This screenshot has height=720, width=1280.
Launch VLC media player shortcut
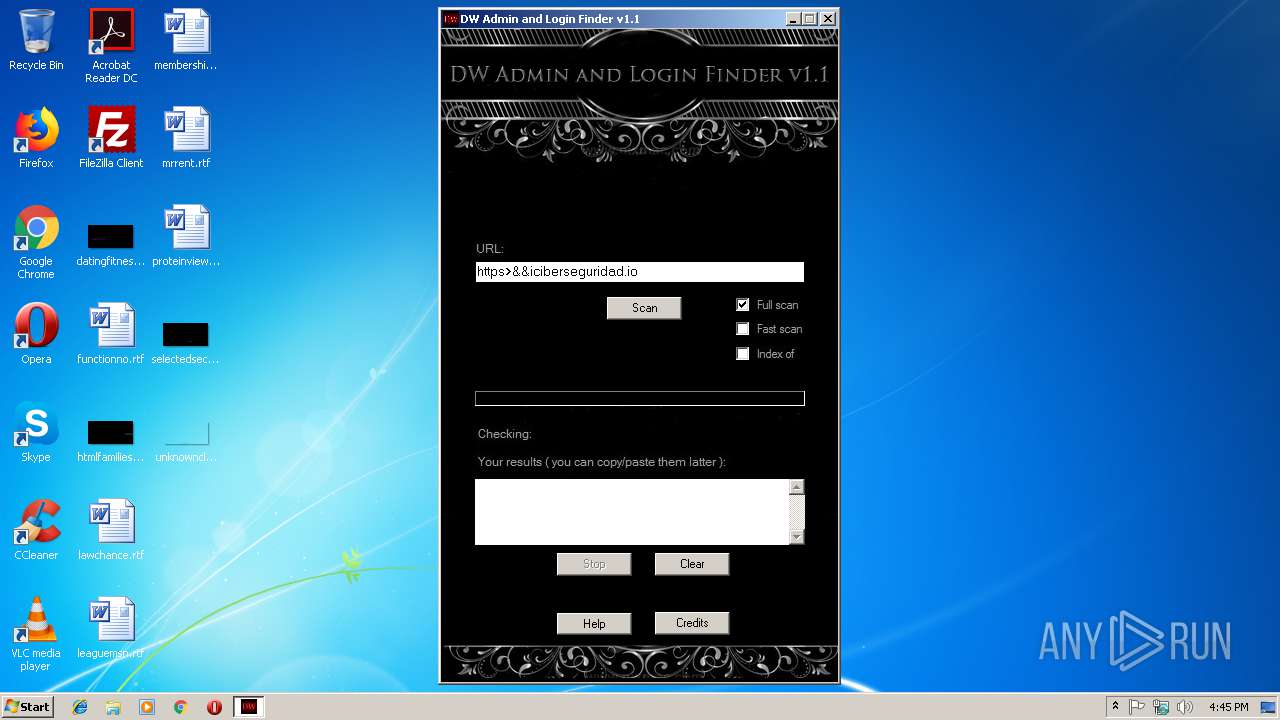[36, 634]
